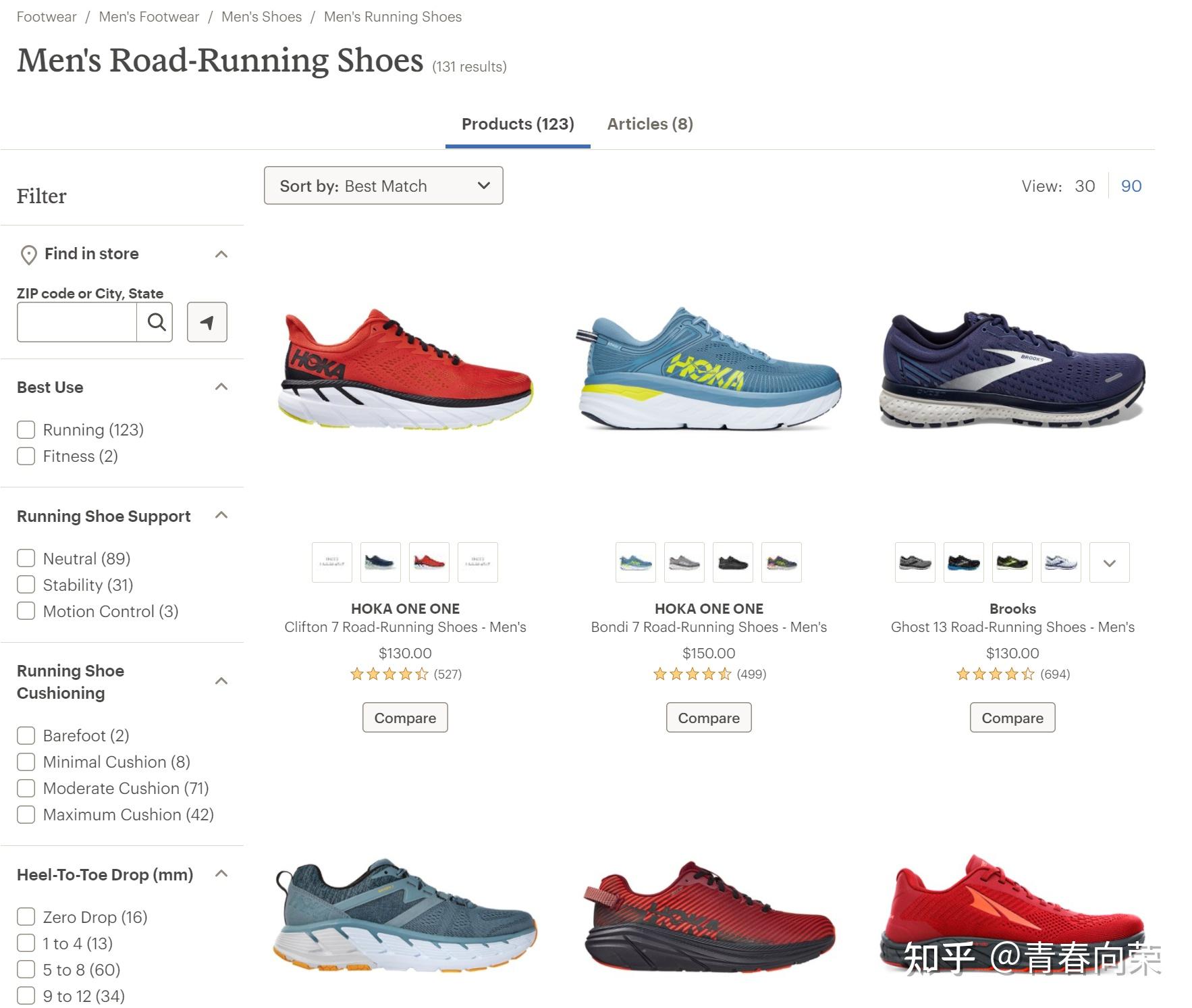
Task: Show more Ghost 13 color options
Action: click(x=1110, y=562)
